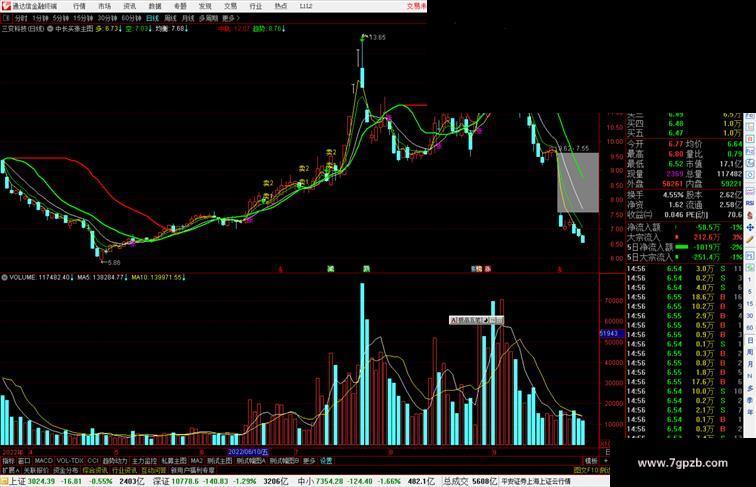This screenshot has height=487, width=756.
Task: Click the 2022/06/10 date marker
Action: (x=247, y=452)
